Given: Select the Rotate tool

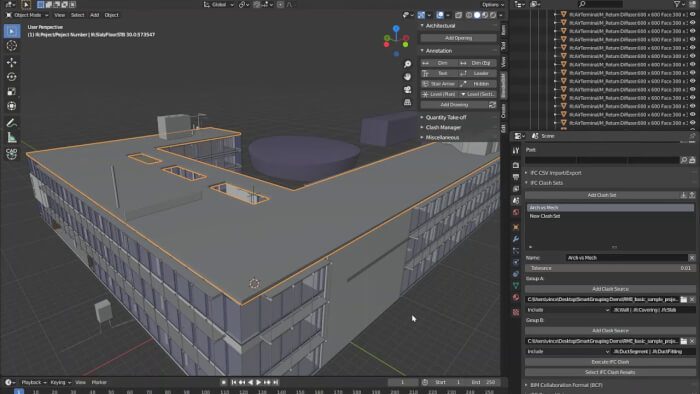Looking at the screenshot, I should click(12, 77).
